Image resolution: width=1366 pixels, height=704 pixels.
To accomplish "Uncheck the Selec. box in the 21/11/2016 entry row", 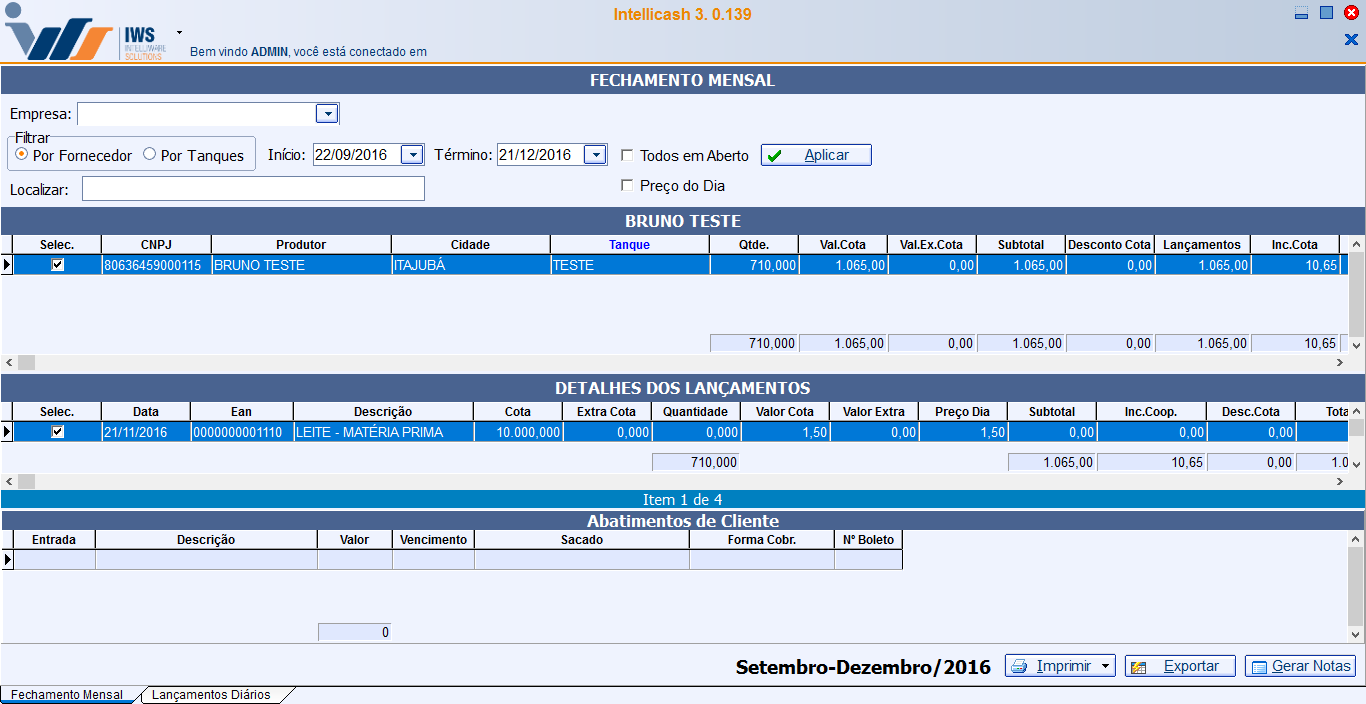I will (x=57, y=432).
